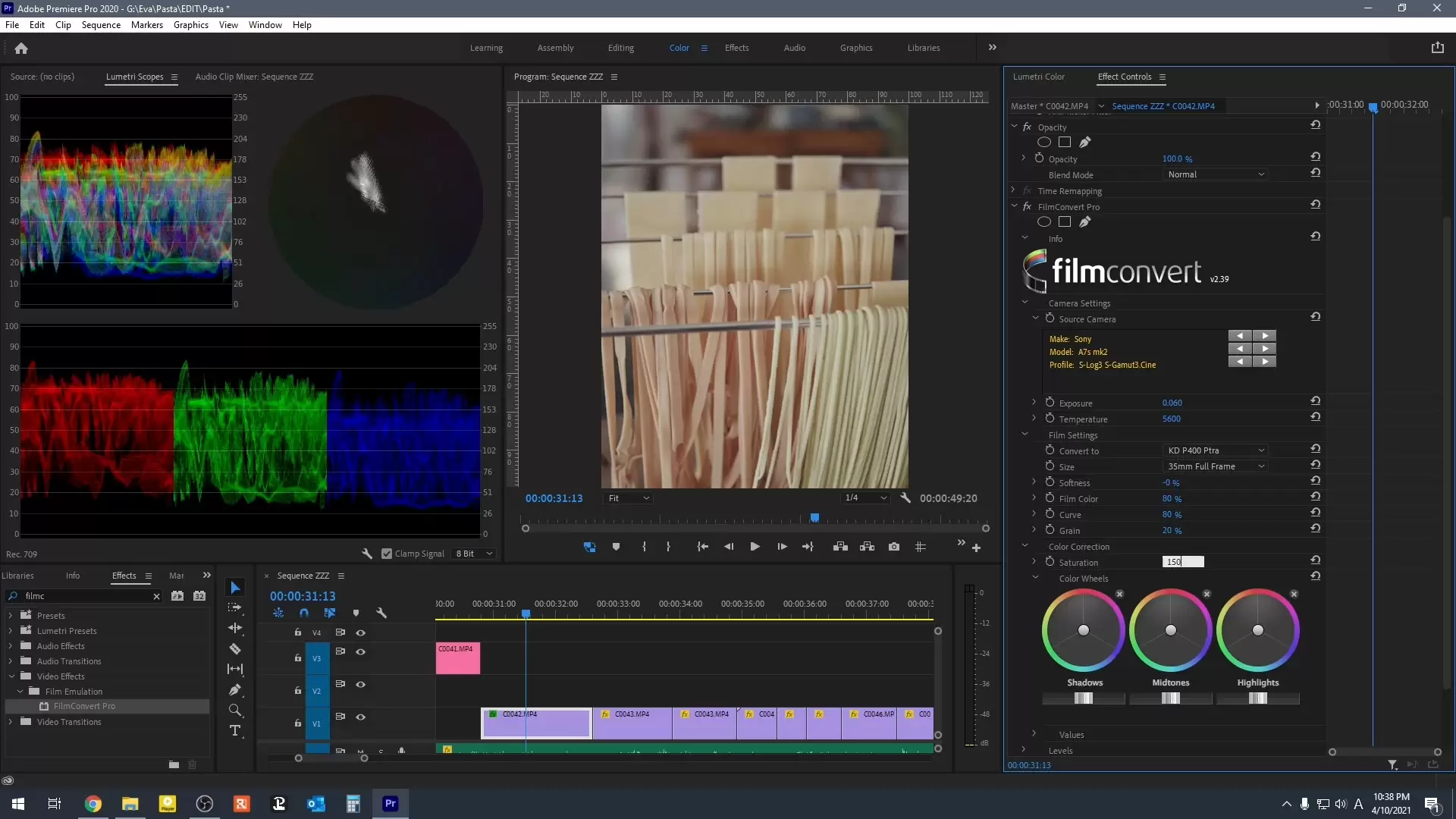Open the Sequence menu
Screen dimensions: 1456x819
click(101, 25)
